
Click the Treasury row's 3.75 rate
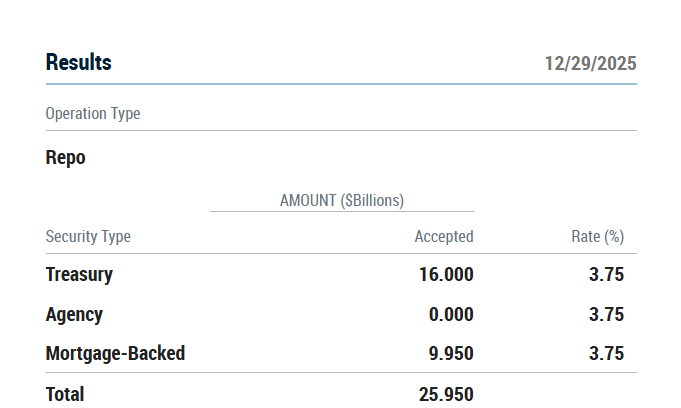(606, 274)
